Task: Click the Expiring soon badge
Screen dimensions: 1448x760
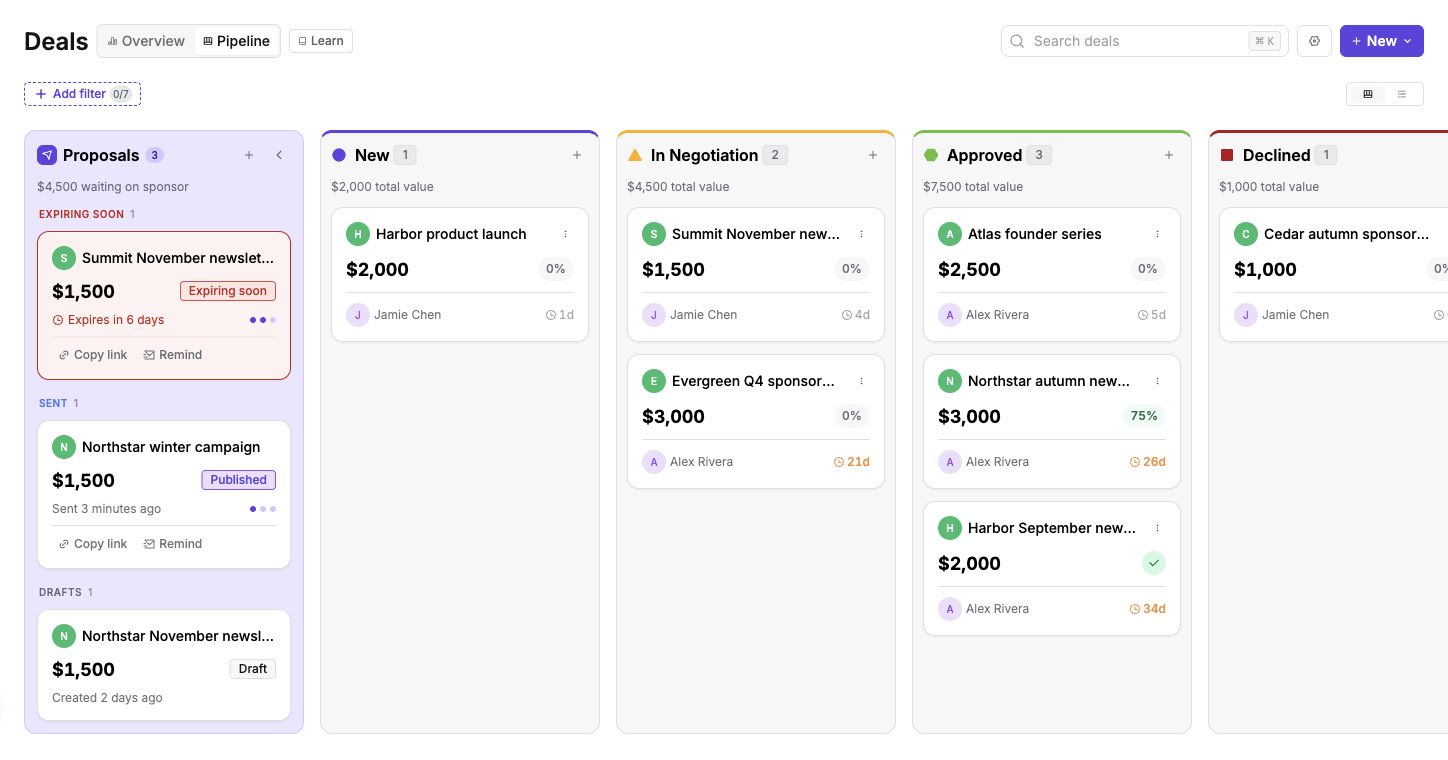Action: pyautogui.click(x=228, y=291)
